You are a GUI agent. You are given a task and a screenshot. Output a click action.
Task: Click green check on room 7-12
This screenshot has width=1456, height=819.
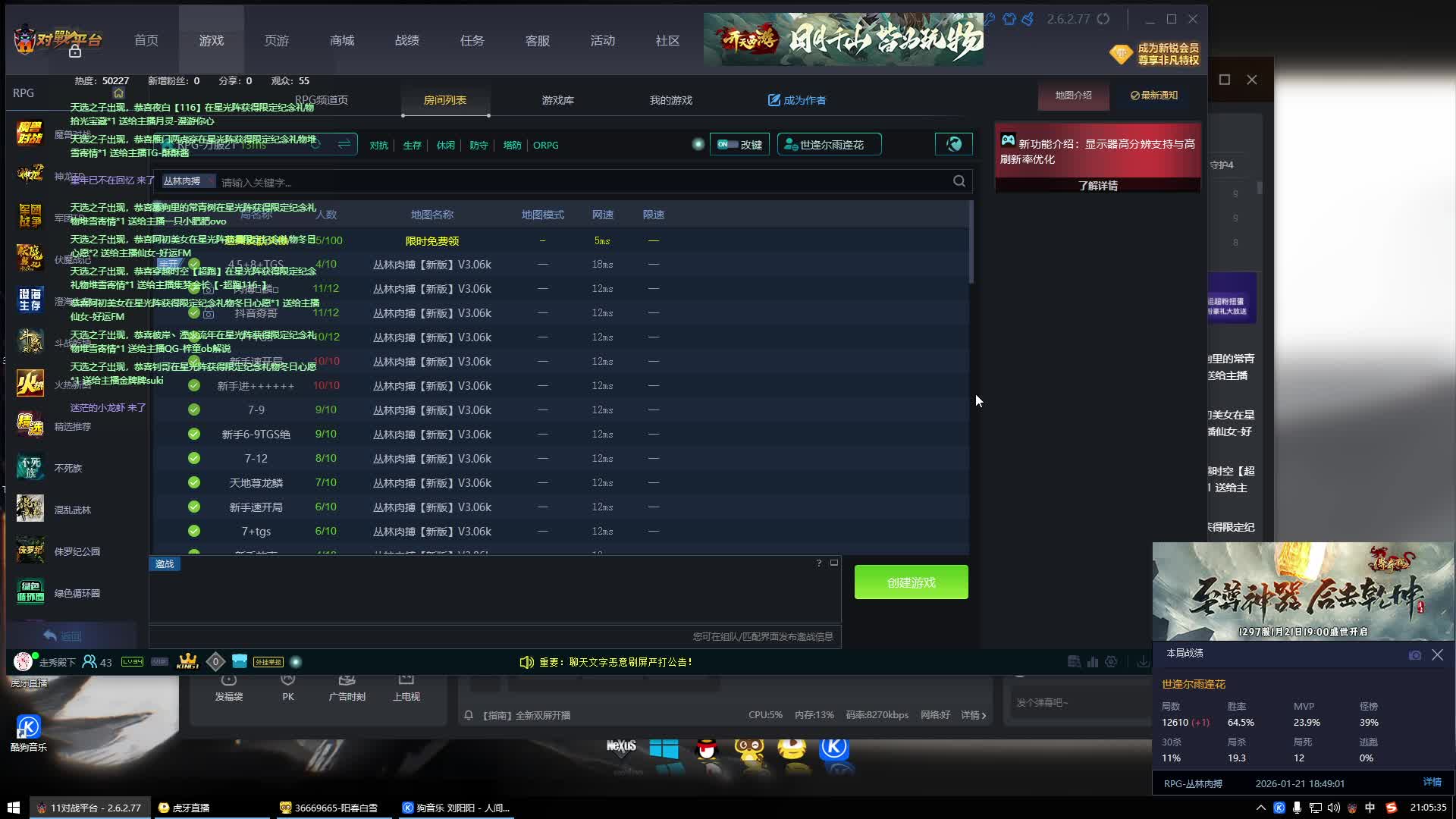pos(194,459)
